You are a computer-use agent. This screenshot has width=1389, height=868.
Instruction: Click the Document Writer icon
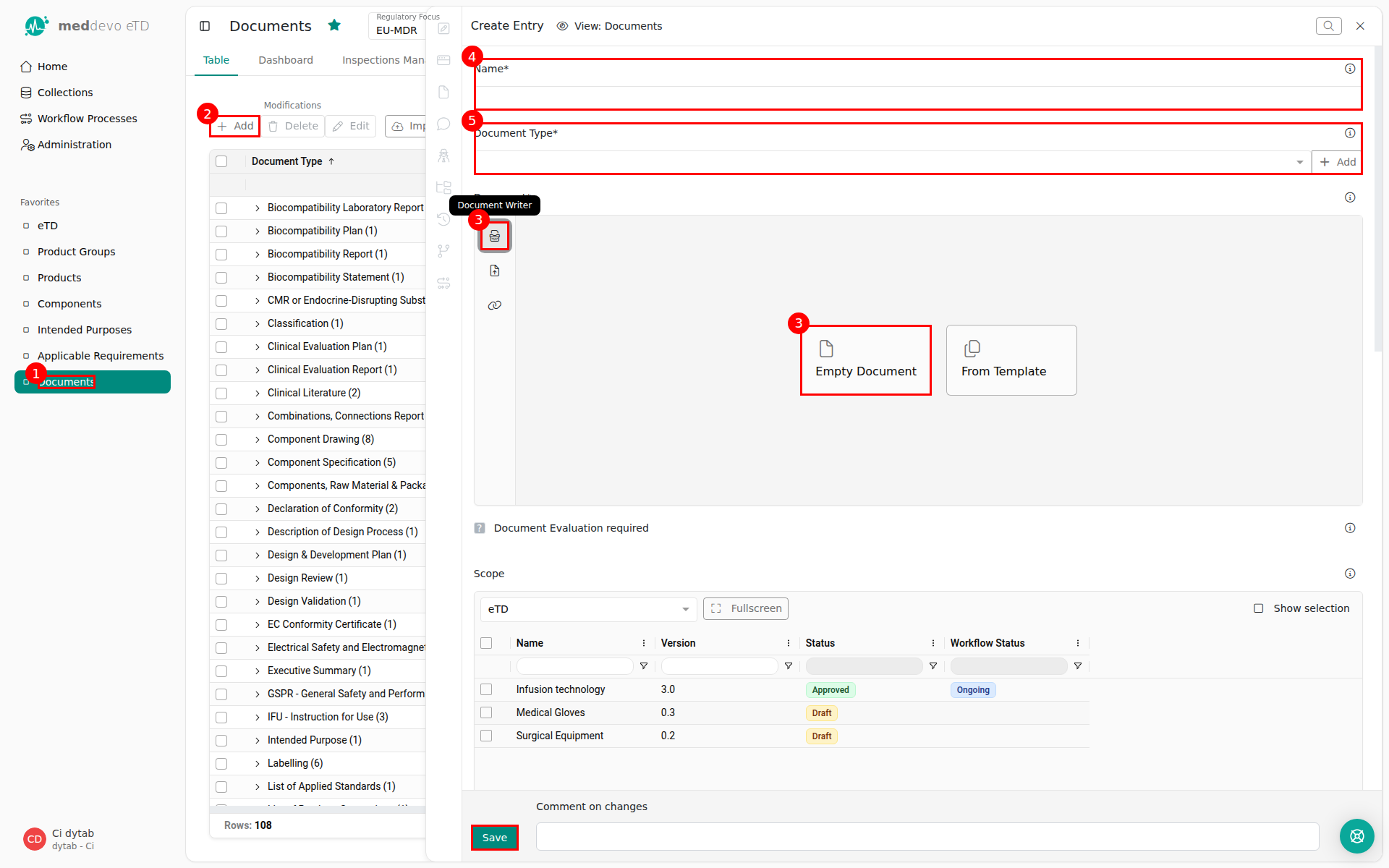point(495,237)
